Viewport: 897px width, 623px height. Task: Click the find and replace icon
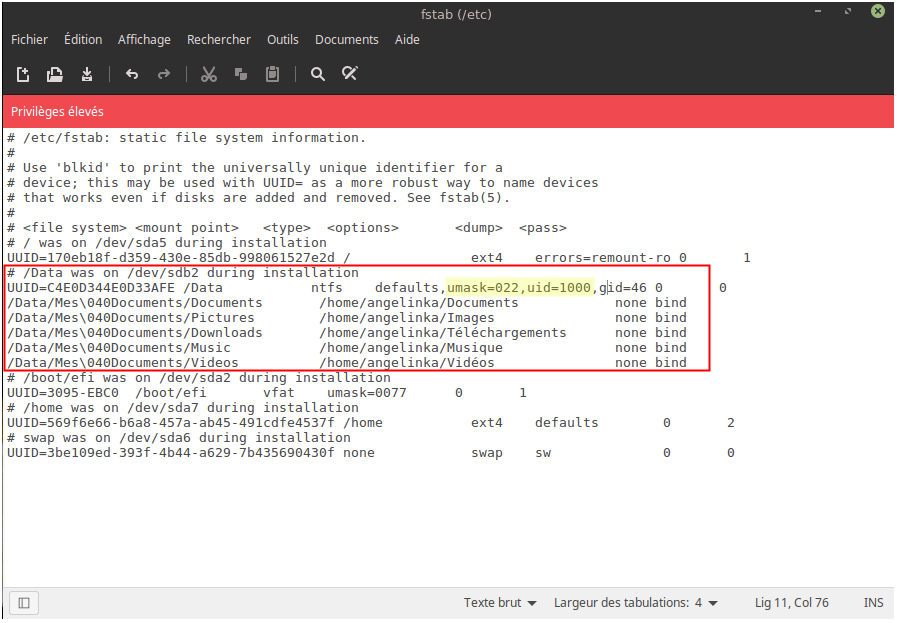(350, 74)
